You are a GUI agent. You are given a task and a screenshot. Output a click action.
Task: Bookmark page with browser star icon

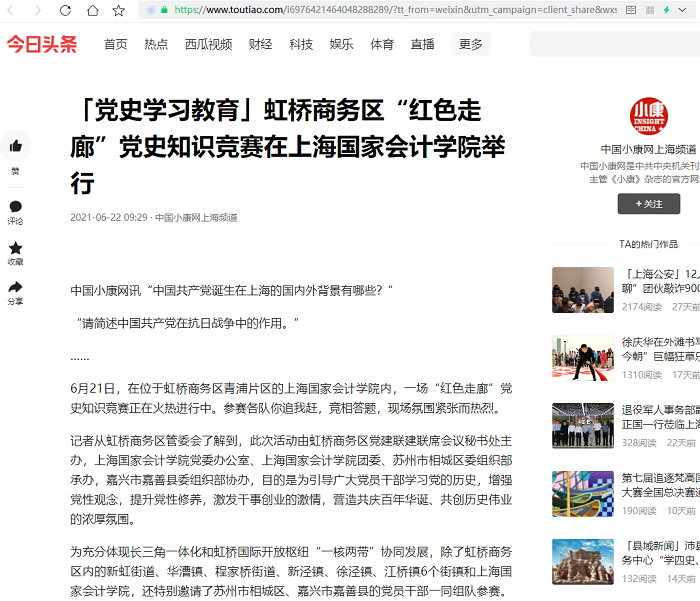tap(119, 10)
